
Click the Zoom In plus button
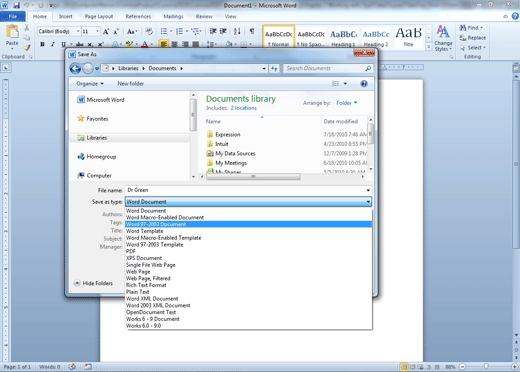point(514,367)
